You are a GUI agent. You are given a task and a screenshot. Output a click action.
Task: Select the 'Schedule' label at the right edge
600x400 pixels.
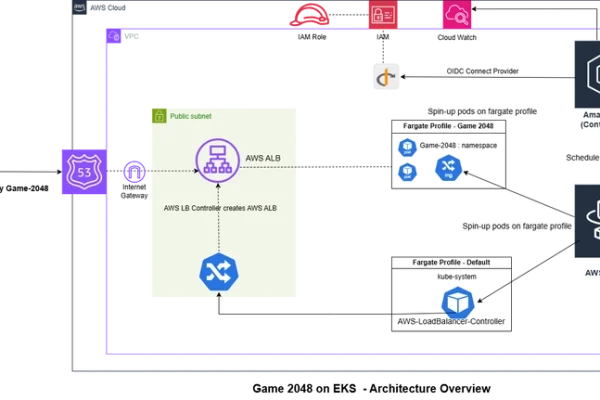pos(582,157)
